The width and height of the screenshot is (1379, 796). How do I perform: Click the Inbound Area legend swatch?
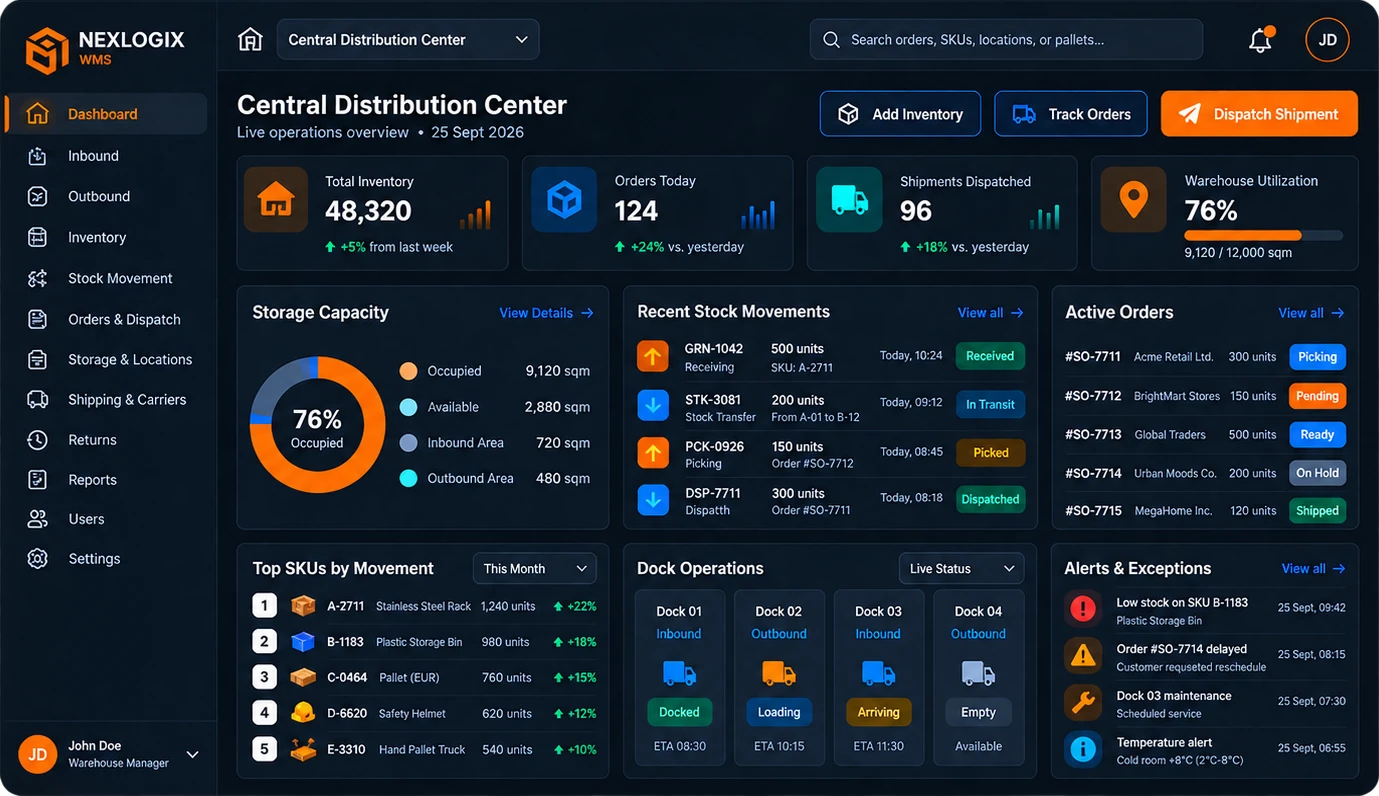[x=408, y=443]
